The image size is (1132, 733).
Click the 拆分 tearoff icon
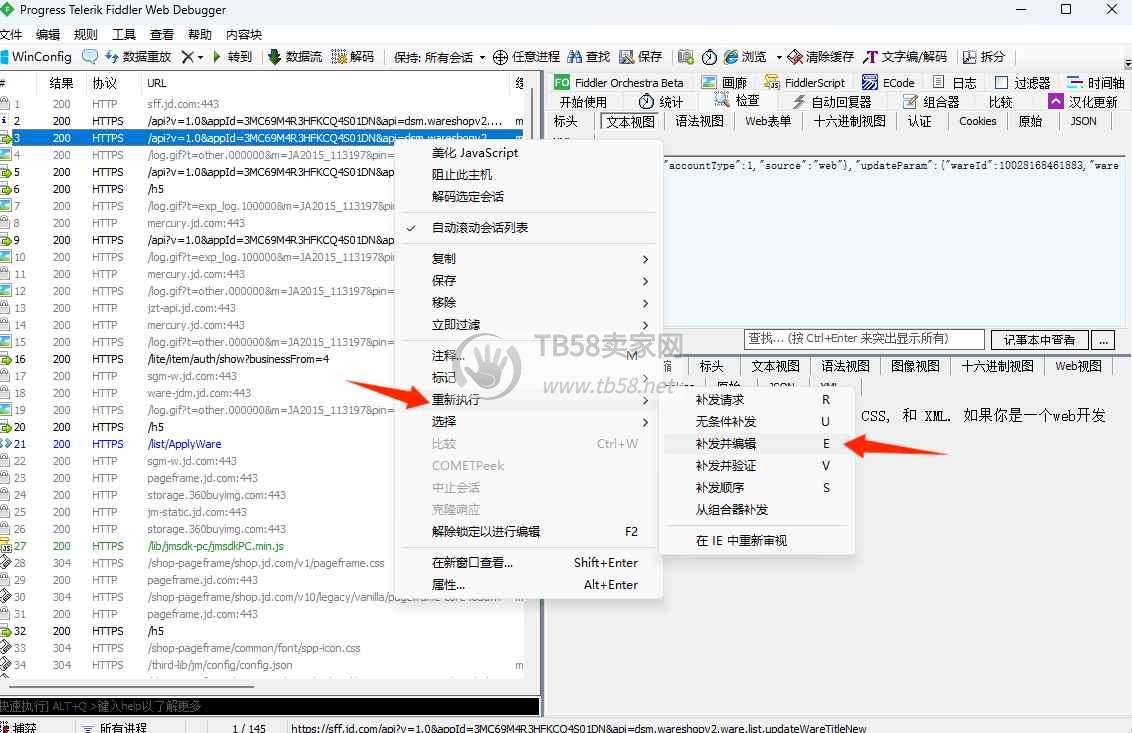pos(969,56)
